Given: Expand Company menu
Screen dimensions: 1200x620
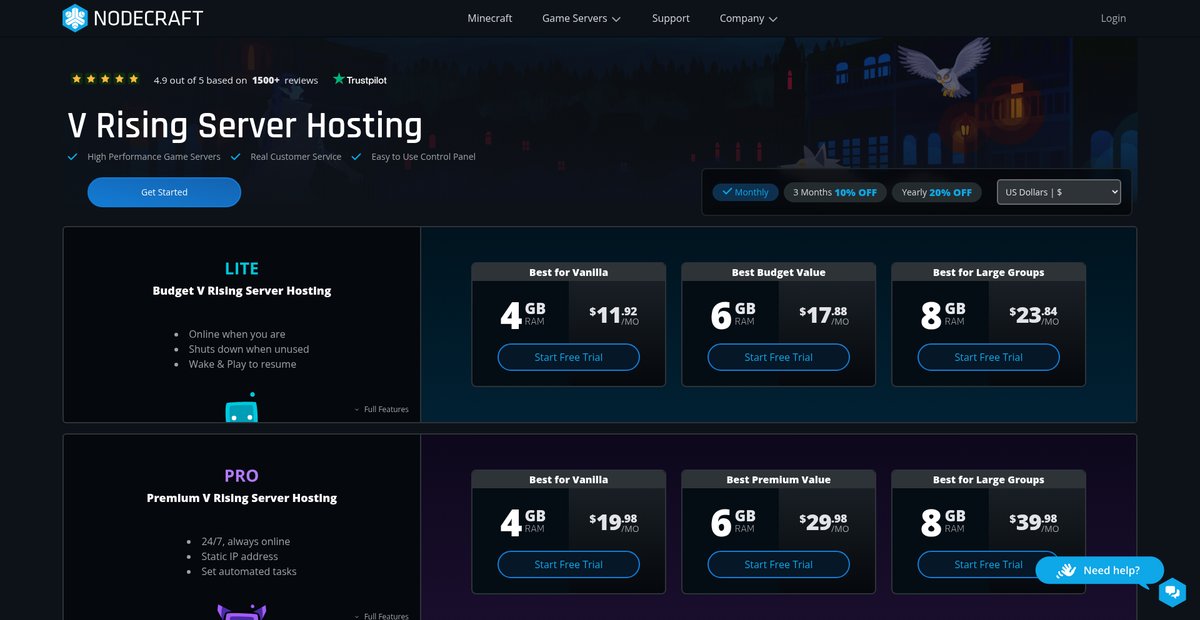Looking at the screenshot, I should pyautogui.click(x=748, y=18).
